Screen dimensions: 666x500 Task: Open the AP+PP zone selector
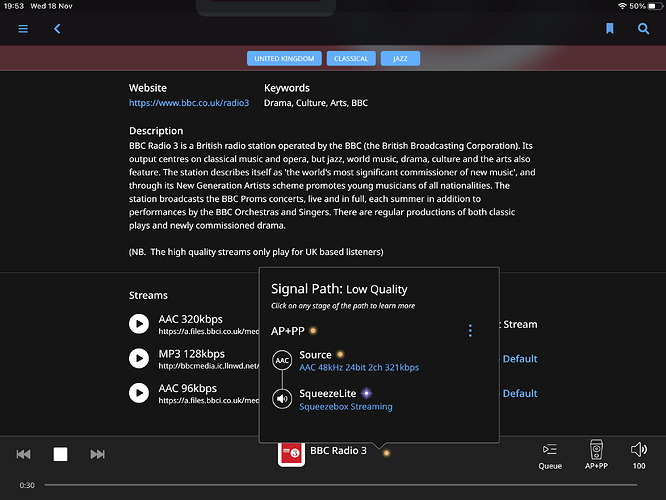(x=596, y=455)
